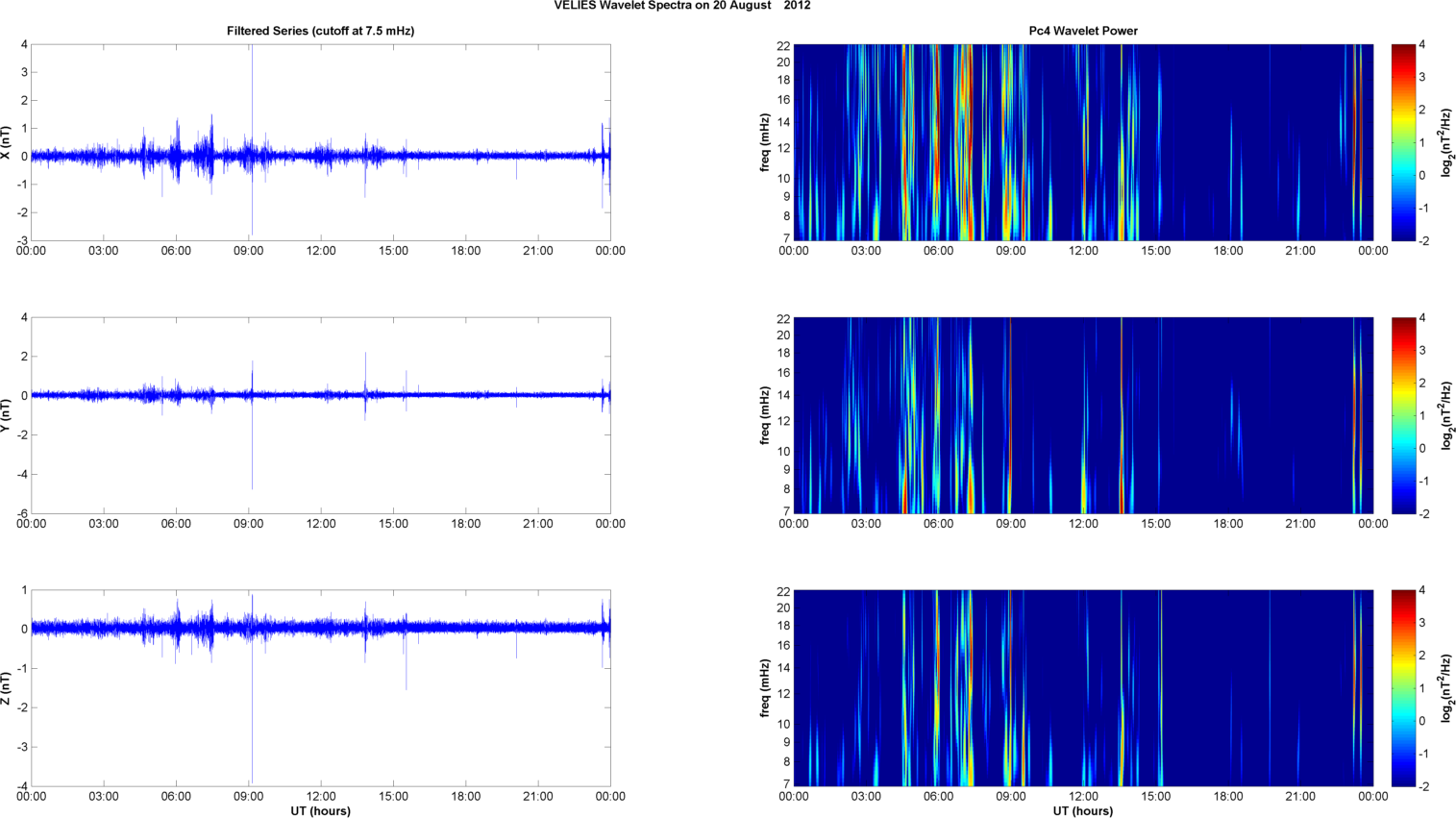Click the Z (nT) axis label
The width and height of the screenshot is (1456, 818).
click(x=7, y=688)
